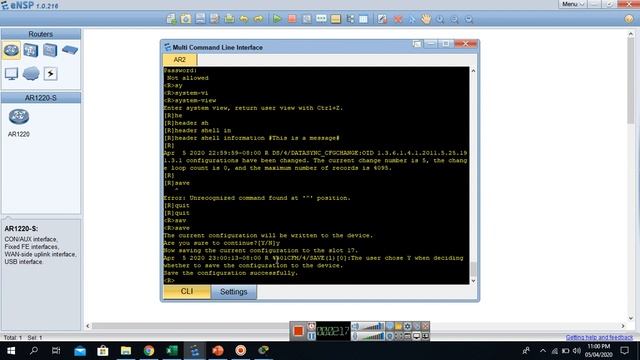The height and width of the screenshot is (360, 640).
Task: Click the AR1220-S panel header
Action: click(41, 98)
